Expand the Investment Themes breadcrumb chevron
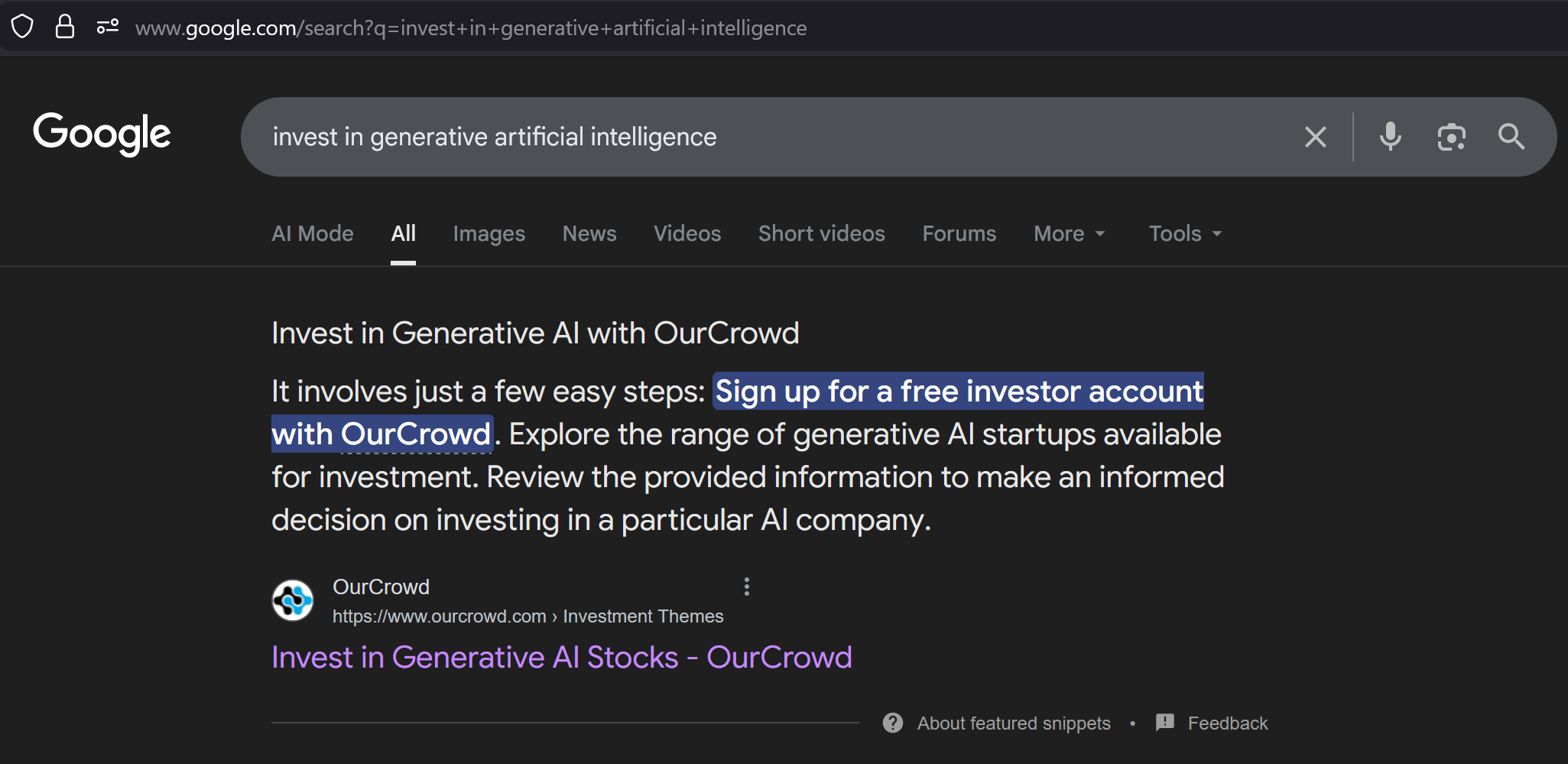This screenshot has height=764, width=1568. click(x=554, y=616)
